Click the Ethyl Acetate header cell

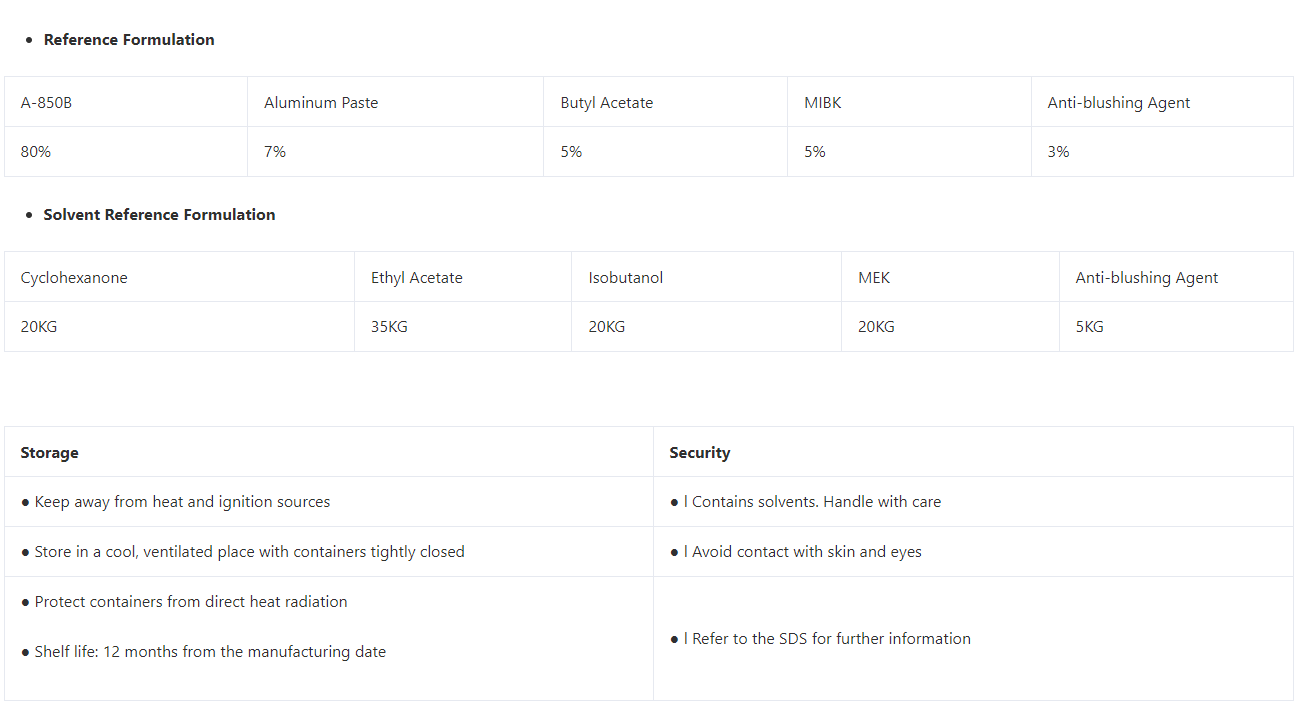(463, 277)
